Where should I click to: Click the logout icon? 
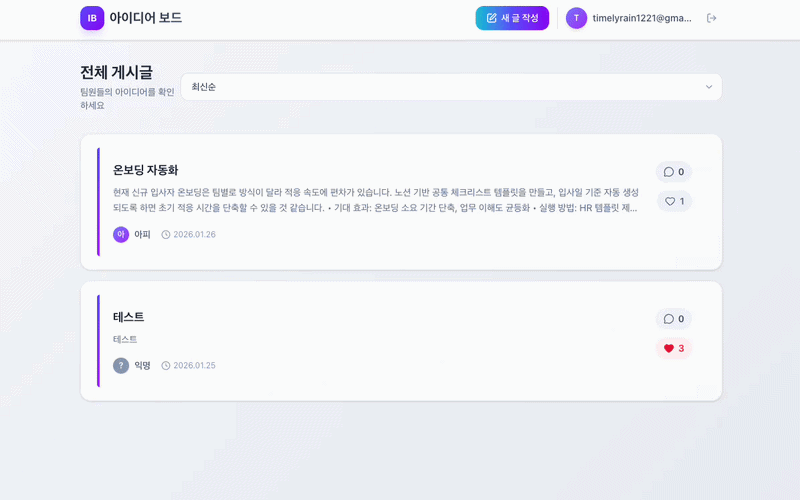[x=711, y=18]
